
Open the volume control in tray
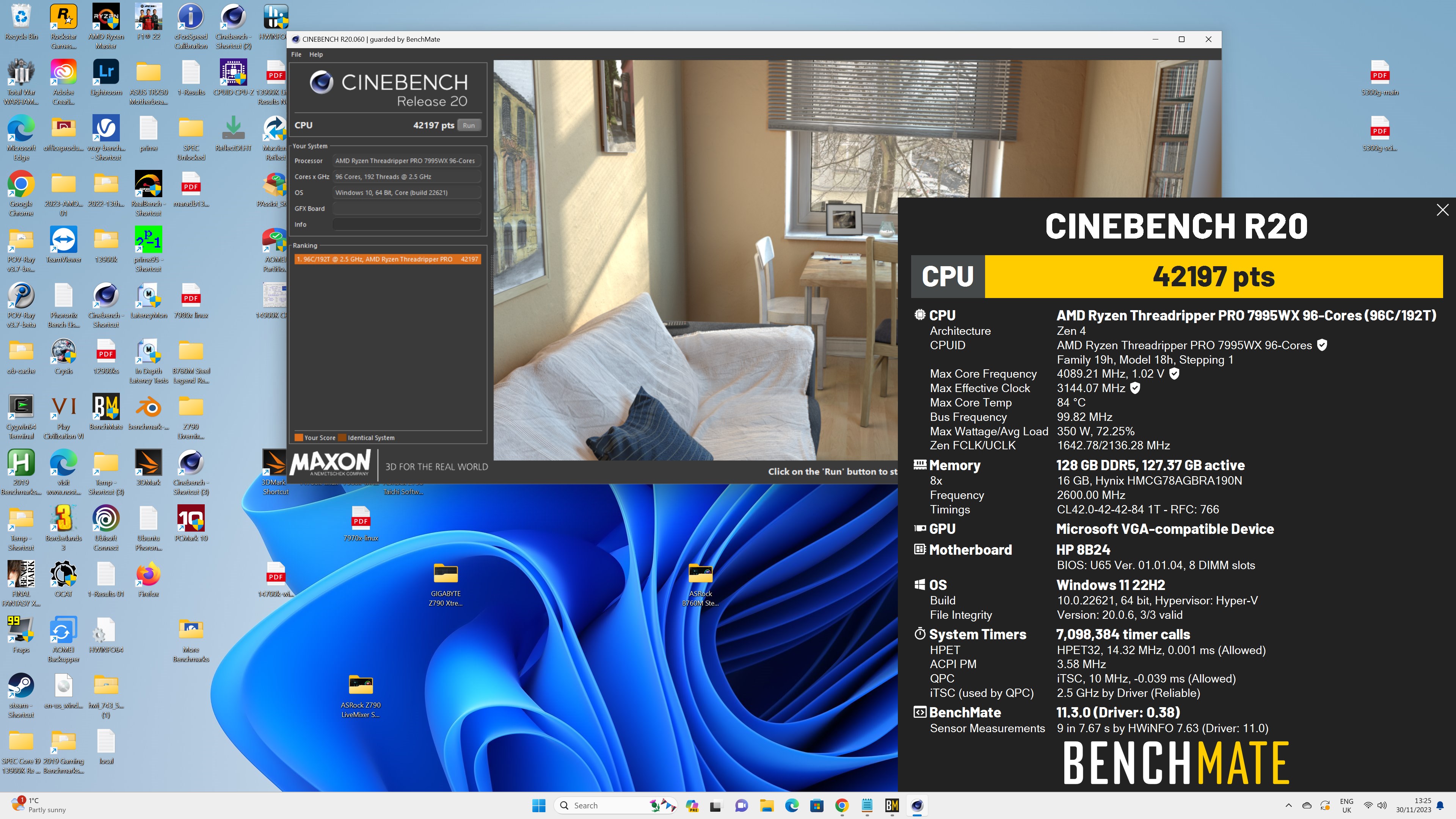click(x=1382, y=805)
